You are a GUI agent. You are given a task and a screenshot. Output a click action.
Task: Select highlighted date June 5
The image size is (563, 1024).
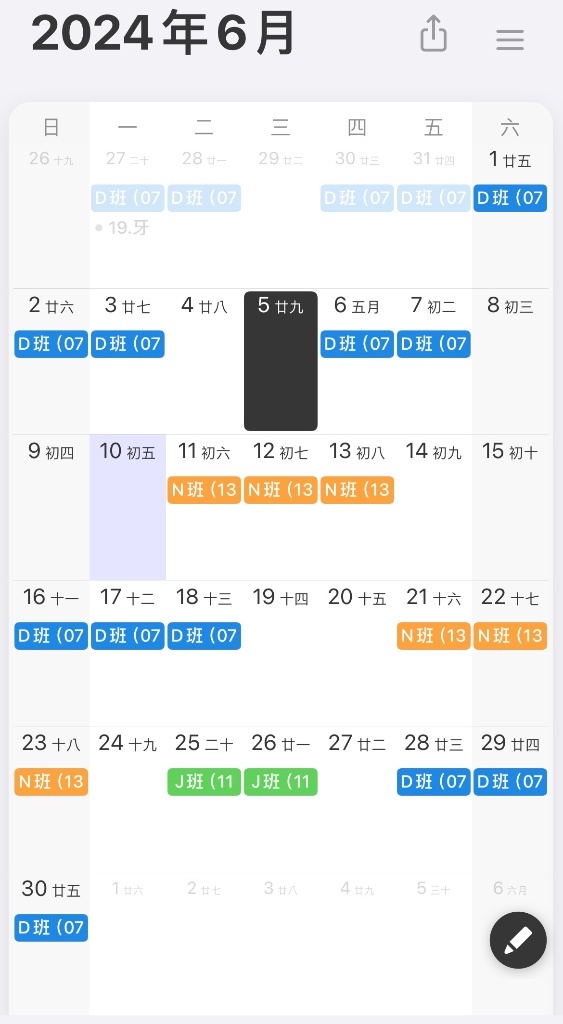click(281, 361)
